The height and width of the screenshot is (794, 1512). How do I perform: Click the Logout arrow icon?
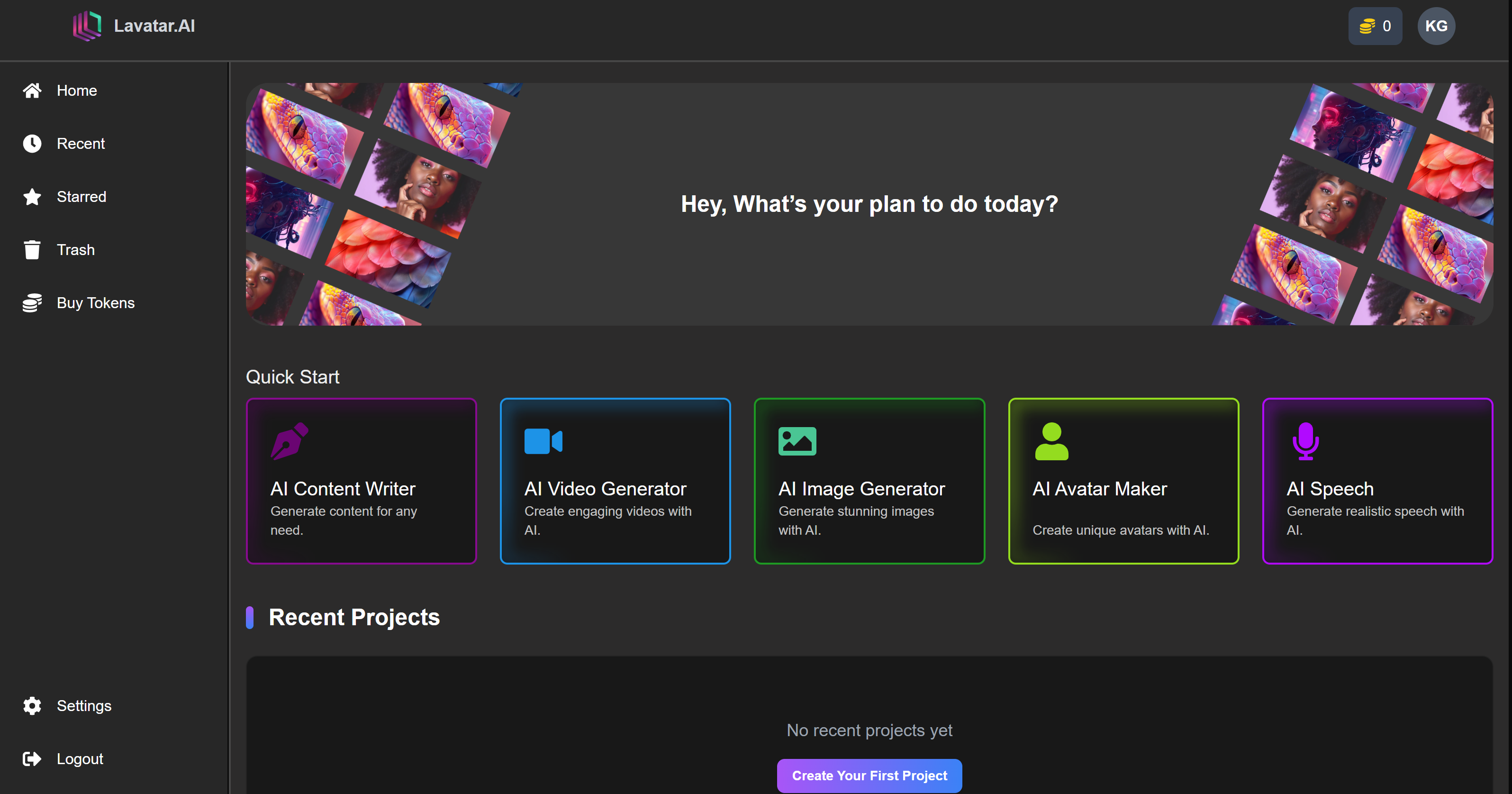32,758
